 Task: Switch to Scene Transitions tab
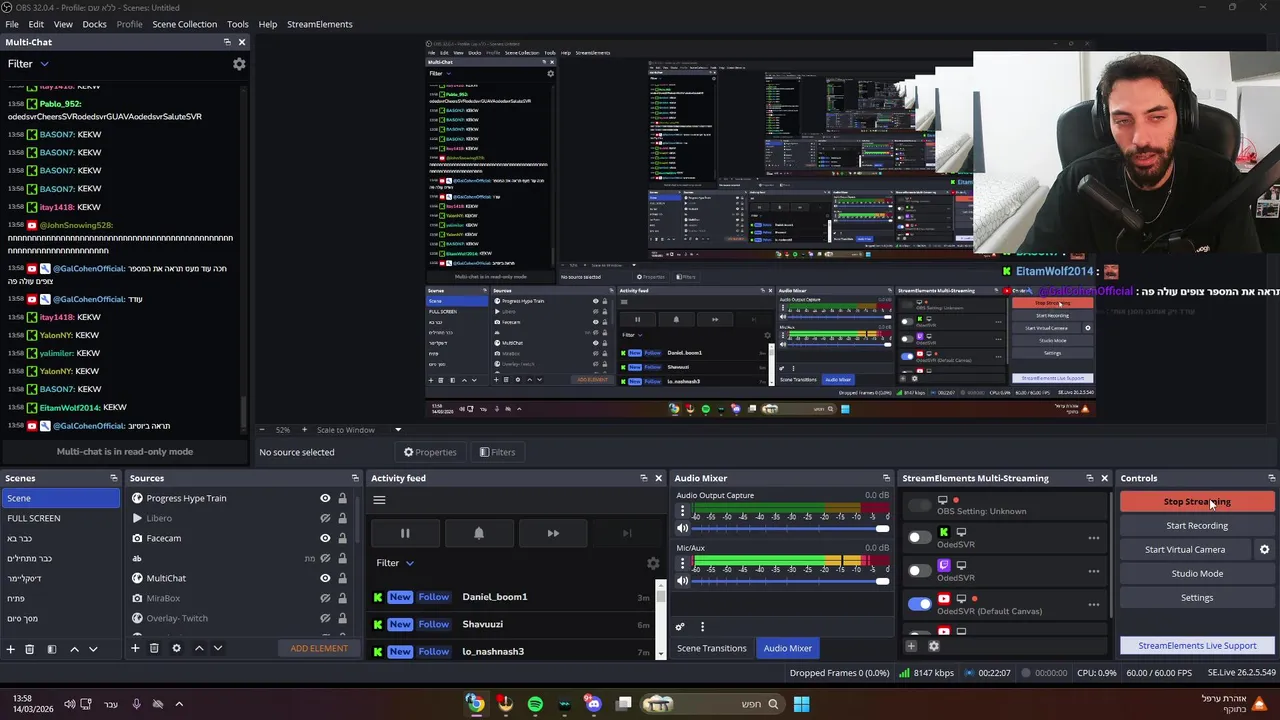[711, 648]
